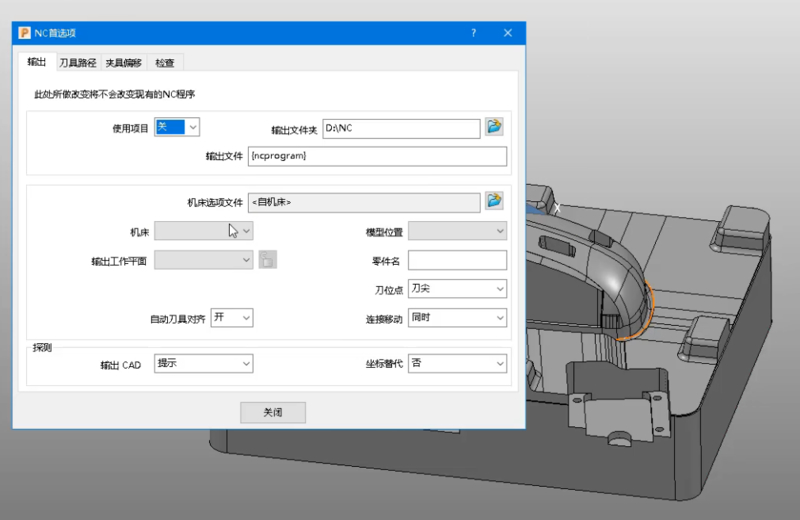Screen dimensions: 800x520
Task: Browse for machine option file icon
Action: tap(494, 201)
